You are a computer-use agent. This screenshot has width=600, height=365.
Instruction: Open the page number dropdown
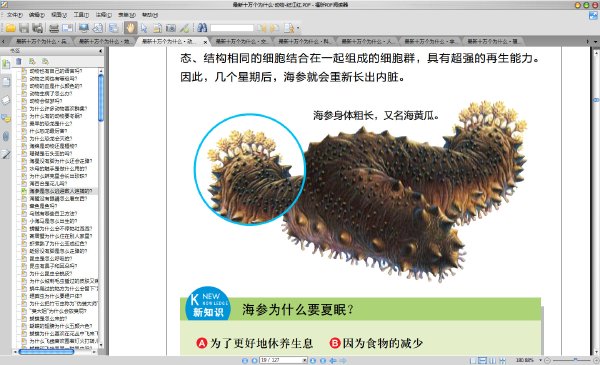point(305,360)
